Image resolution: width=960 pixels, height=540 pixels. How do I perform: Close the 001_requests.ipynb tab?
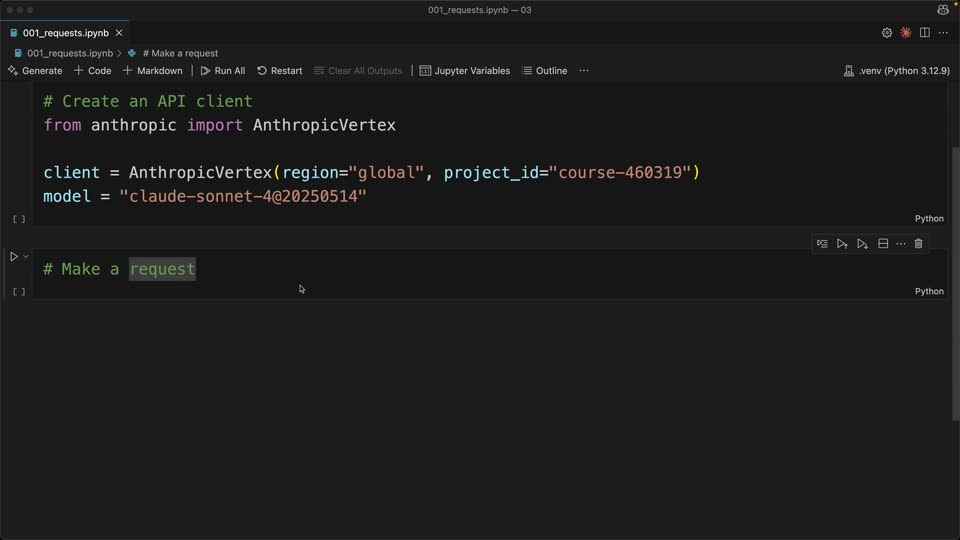click(119, 33)
